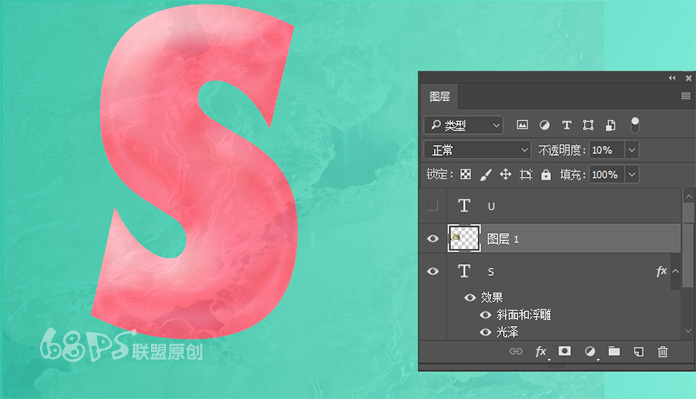The image size is (696, 399).
Task: Lock transparent pixels checkerboard icon
Action: pos(466,174)
